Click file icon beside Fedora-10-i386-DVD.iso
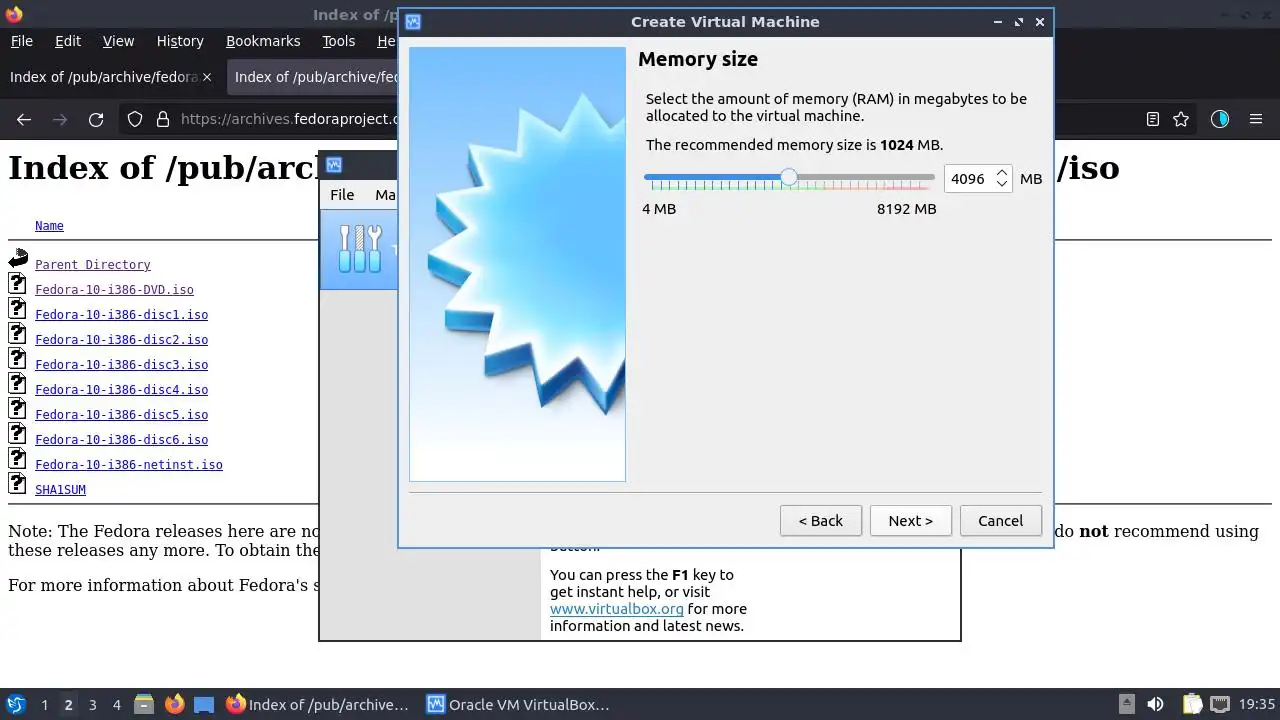 coord(18,284)
